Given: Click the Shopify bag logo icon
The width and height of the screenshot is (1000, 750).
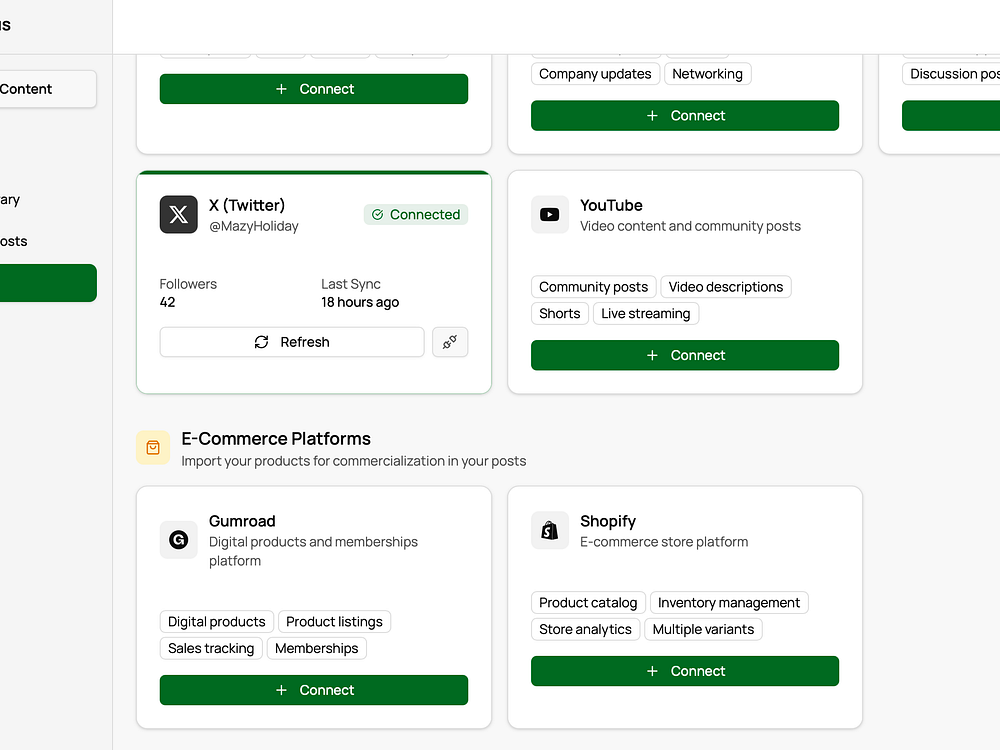Looking at the screenshot, I should [x=549, y=531].
